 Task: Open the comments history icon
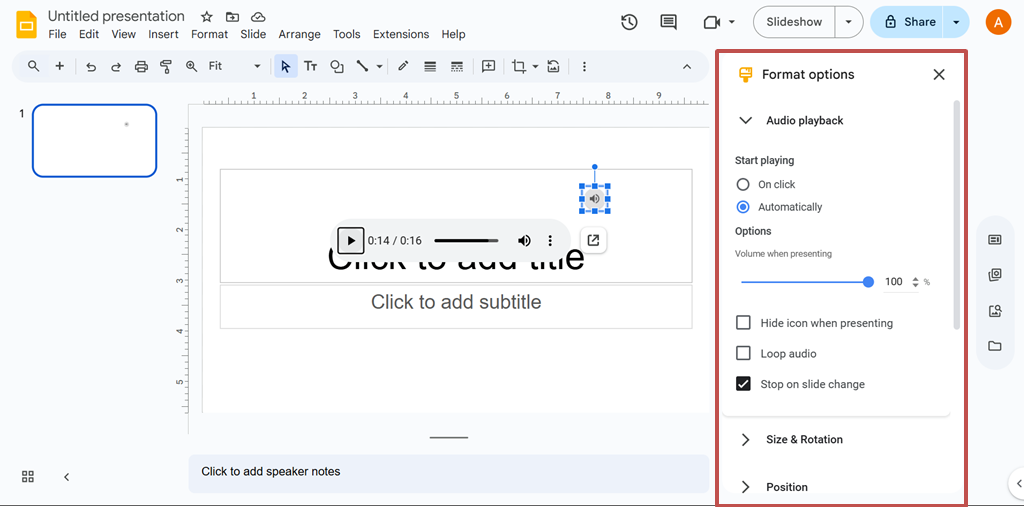tap(668, 22)
